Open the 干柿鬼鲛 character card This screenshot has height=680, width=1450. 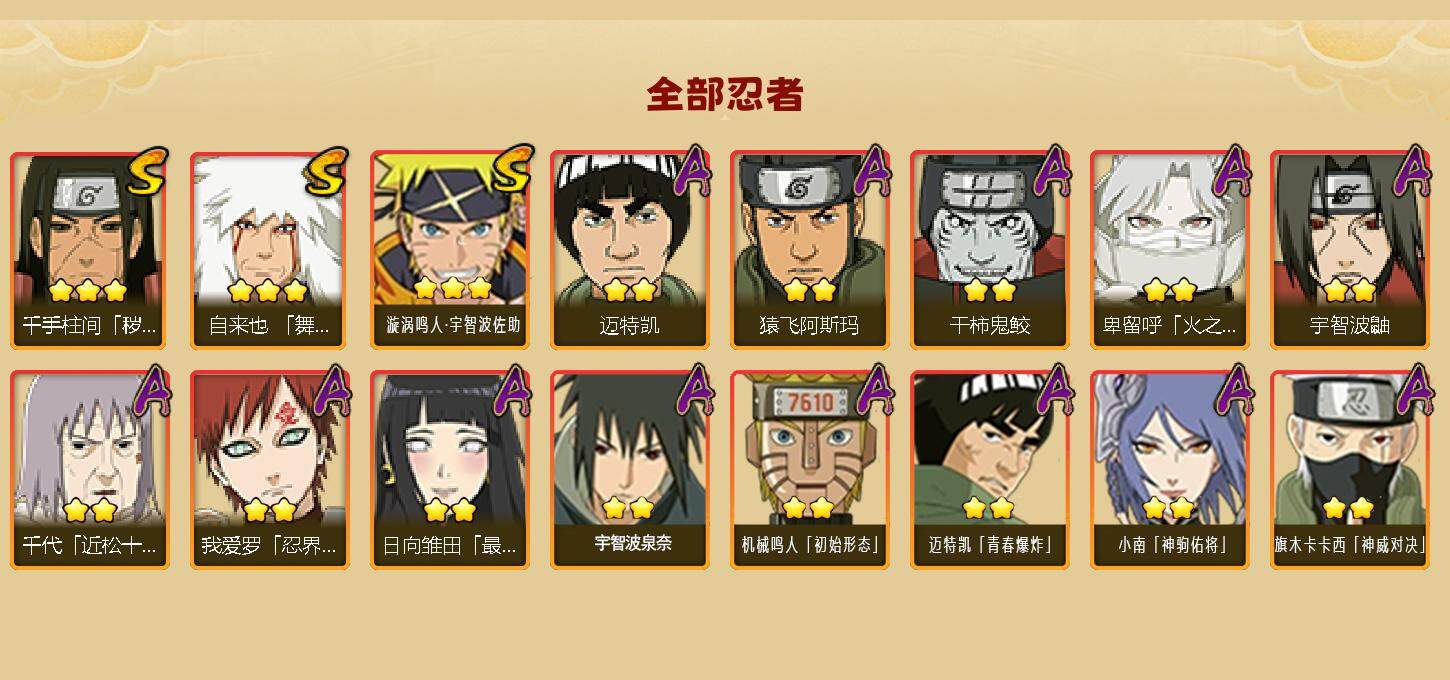tap(990, 250)
